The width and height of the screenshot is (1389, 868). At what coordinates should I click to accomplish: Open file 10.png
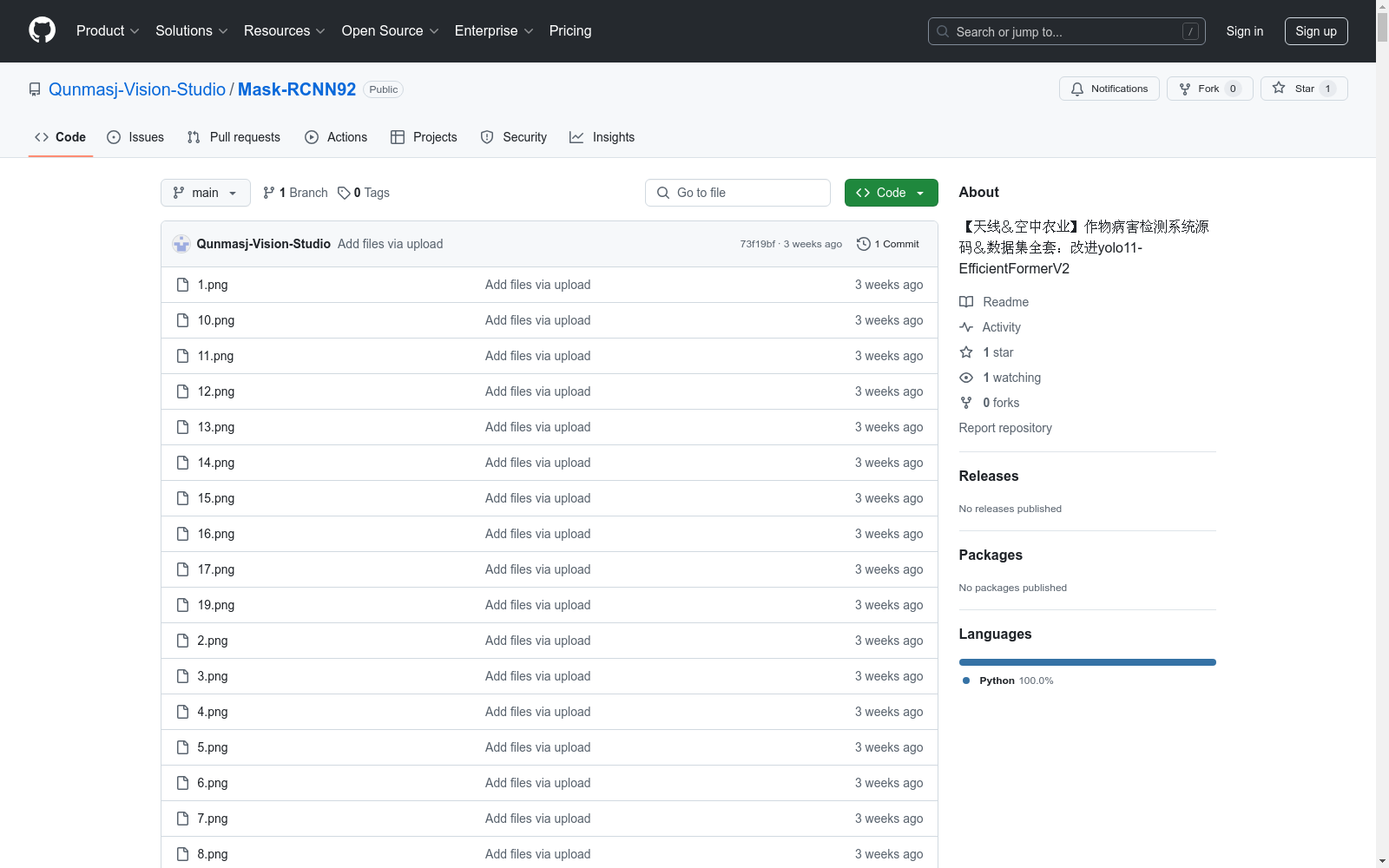215,320
